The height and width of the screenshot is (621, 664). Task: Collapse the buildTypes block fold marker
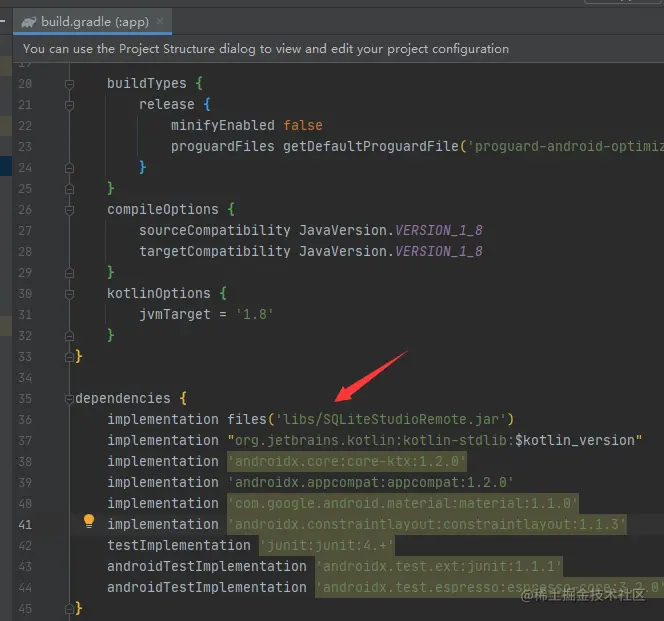pos(69,84)
